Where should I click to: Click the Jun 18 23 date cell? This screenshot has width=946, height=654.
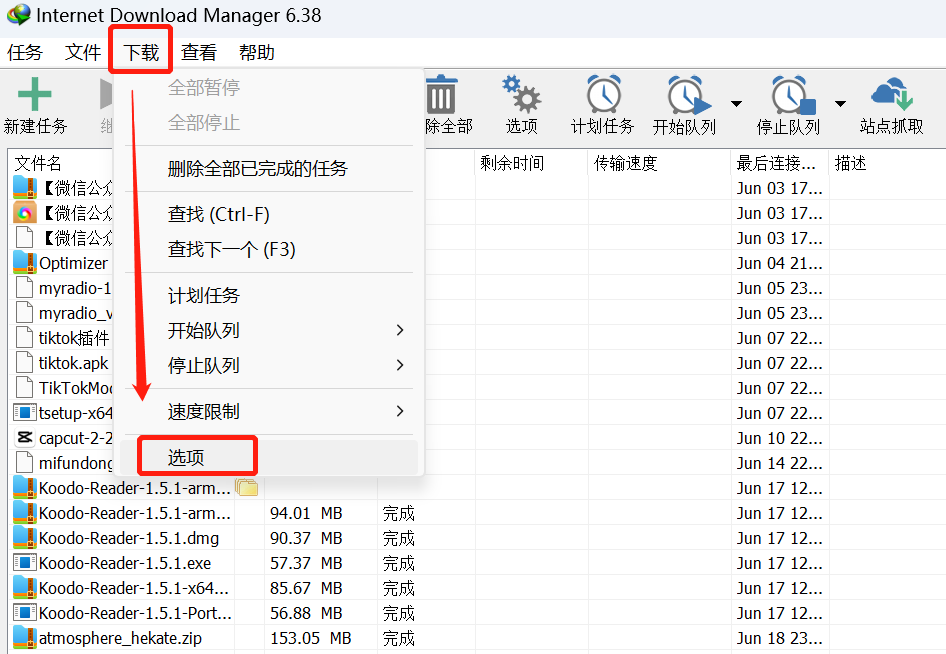(x=779, y=638)
